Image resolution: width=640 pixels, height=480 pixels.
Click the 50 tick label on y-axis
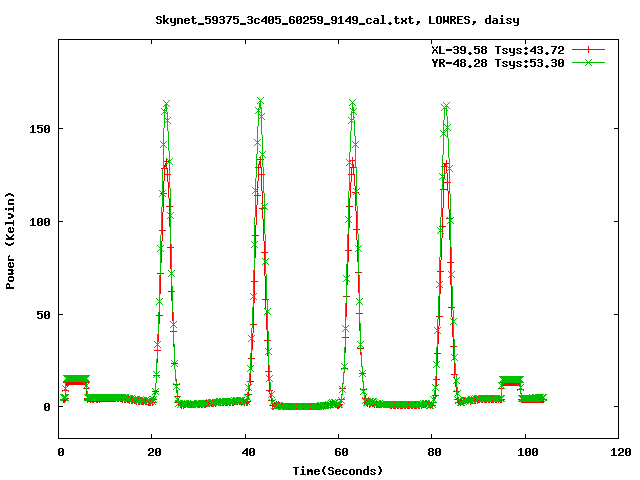coord(44,314)
